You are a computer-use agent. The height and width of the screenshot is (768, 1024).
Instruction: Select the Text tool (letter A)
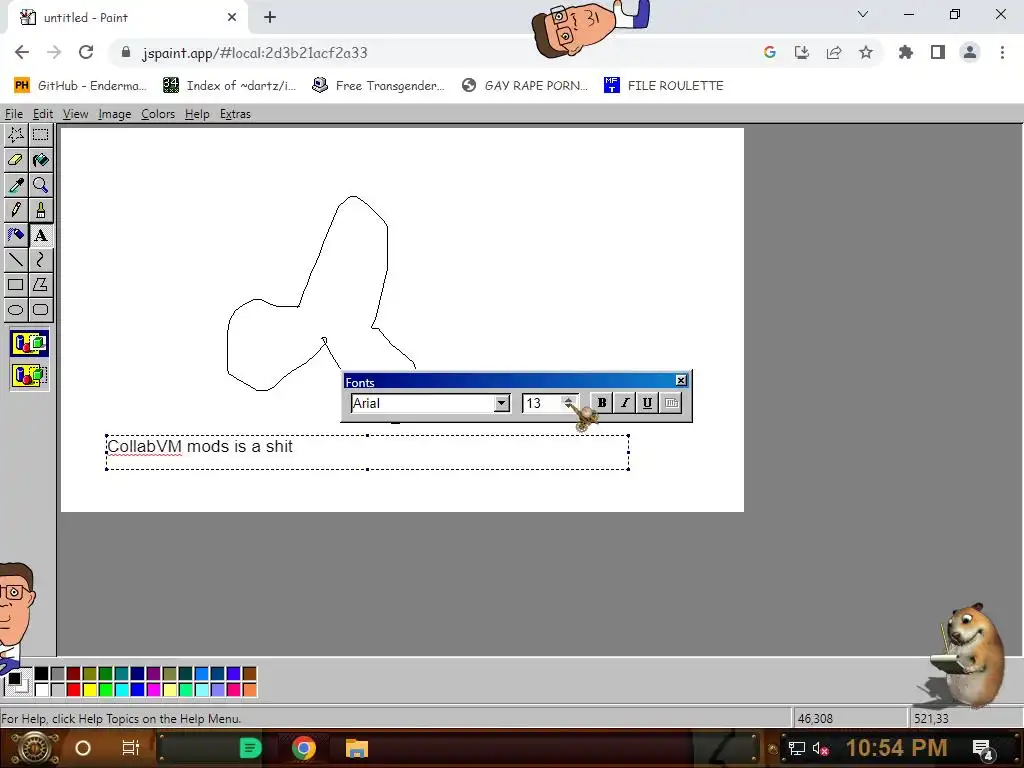tap(40, 235)
